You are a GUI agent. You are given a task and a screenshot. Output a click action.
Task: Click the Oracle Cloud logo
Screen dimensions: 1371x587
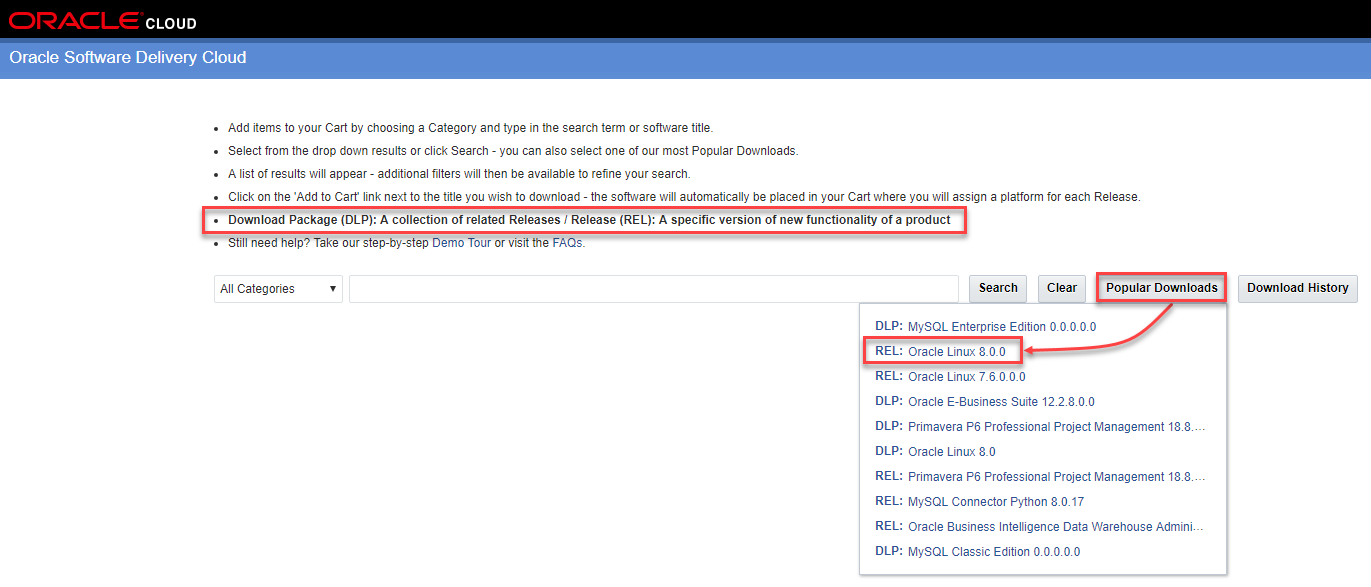[103, 21]
